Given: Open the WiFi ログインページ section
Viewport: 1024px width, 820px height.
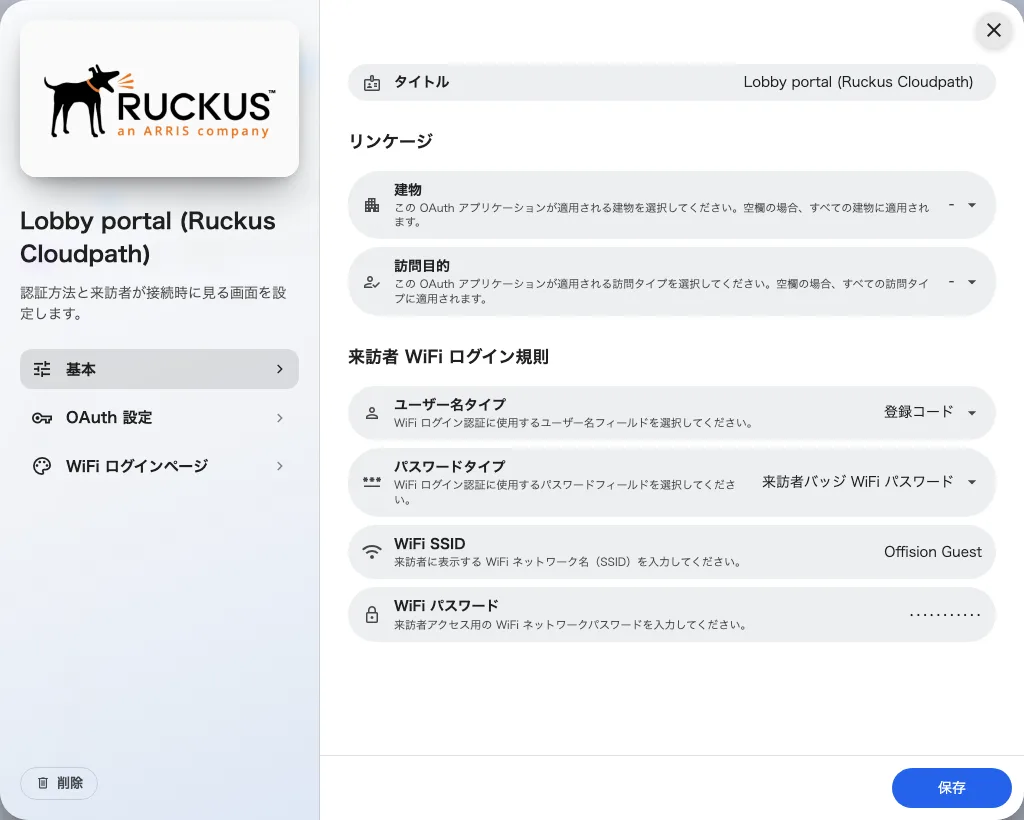Looking at the screenshot, I should [x=159, y=466].
